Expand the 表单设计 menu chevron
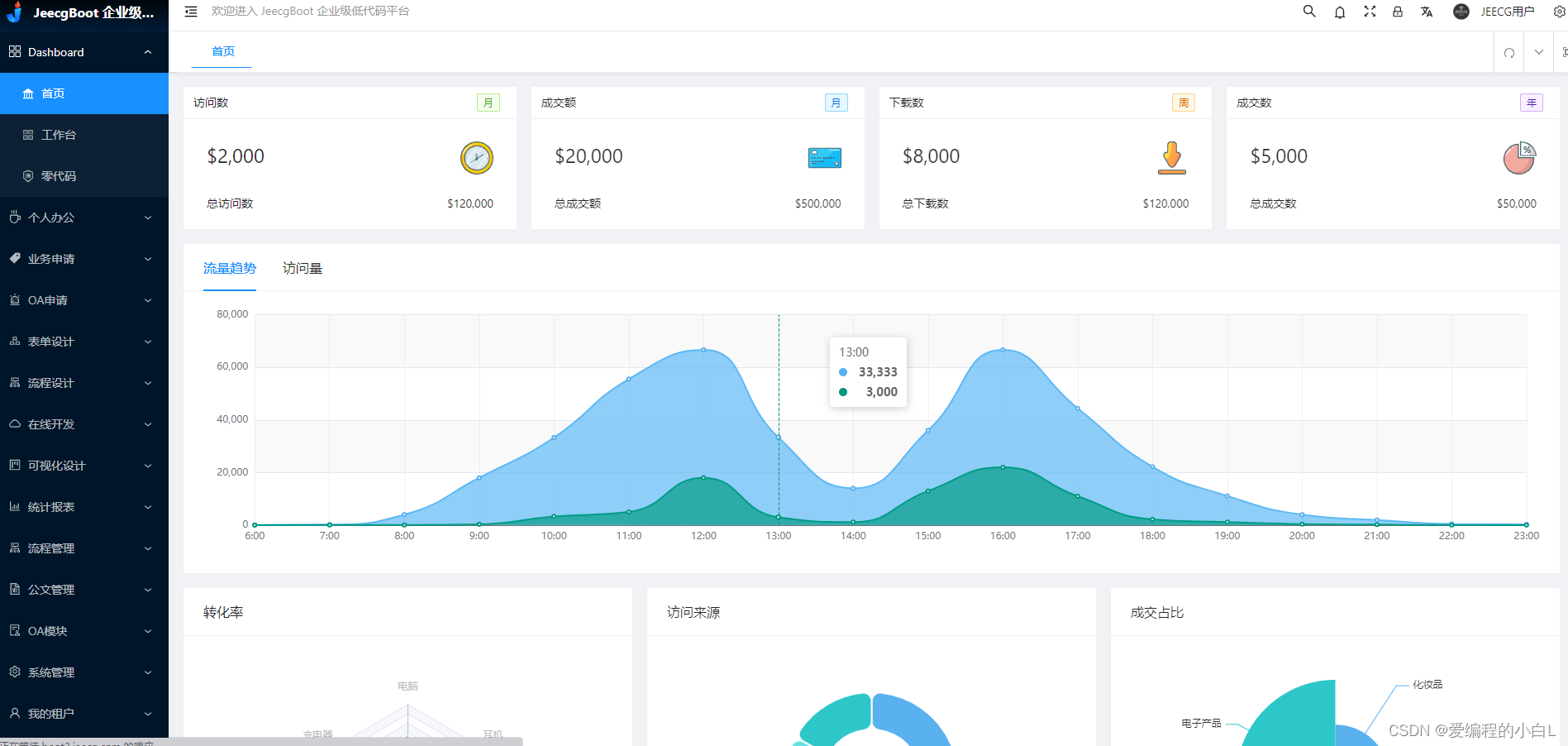 point(148,342)
